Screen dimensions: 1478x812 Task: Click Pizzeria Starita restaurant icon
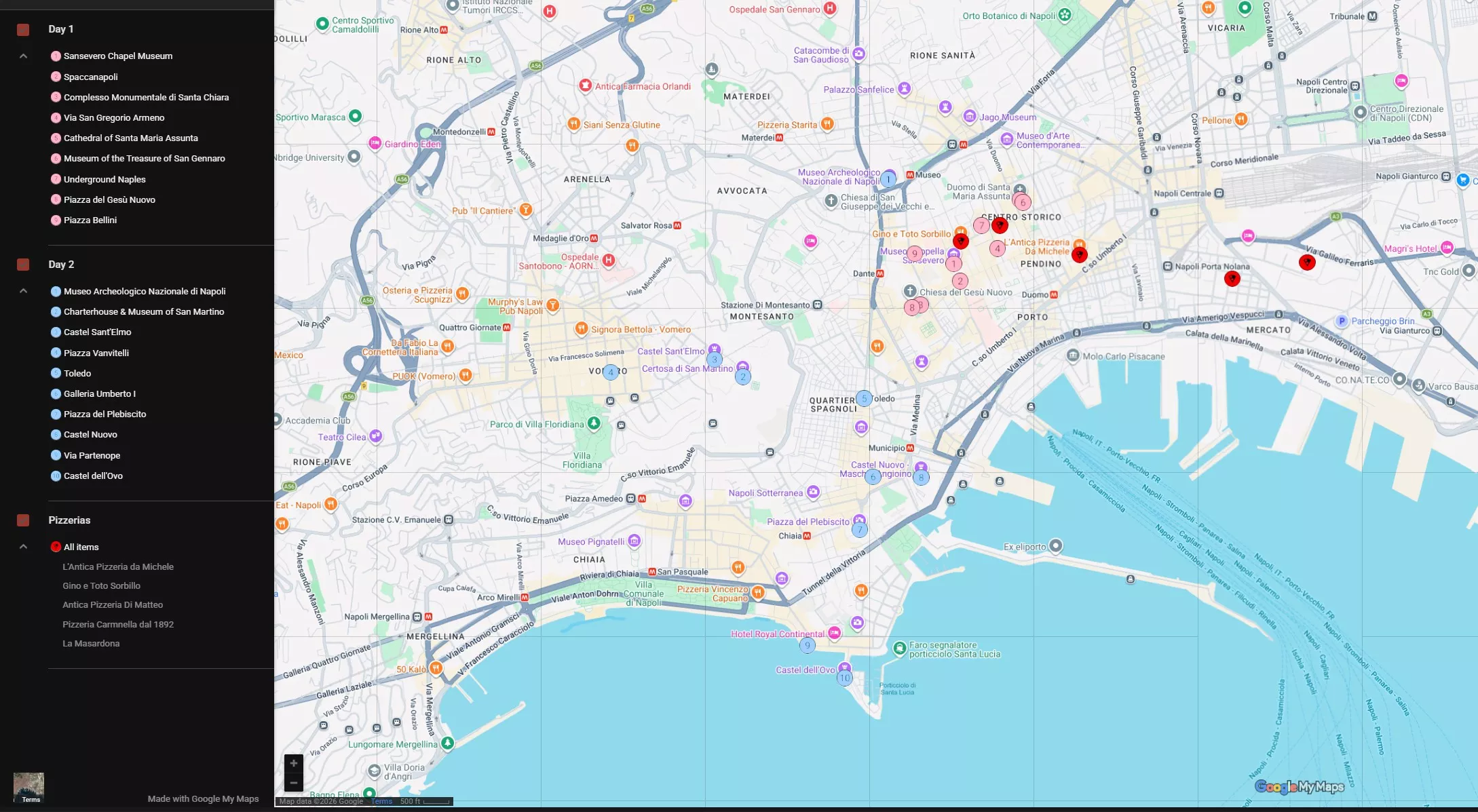[827, 124]
